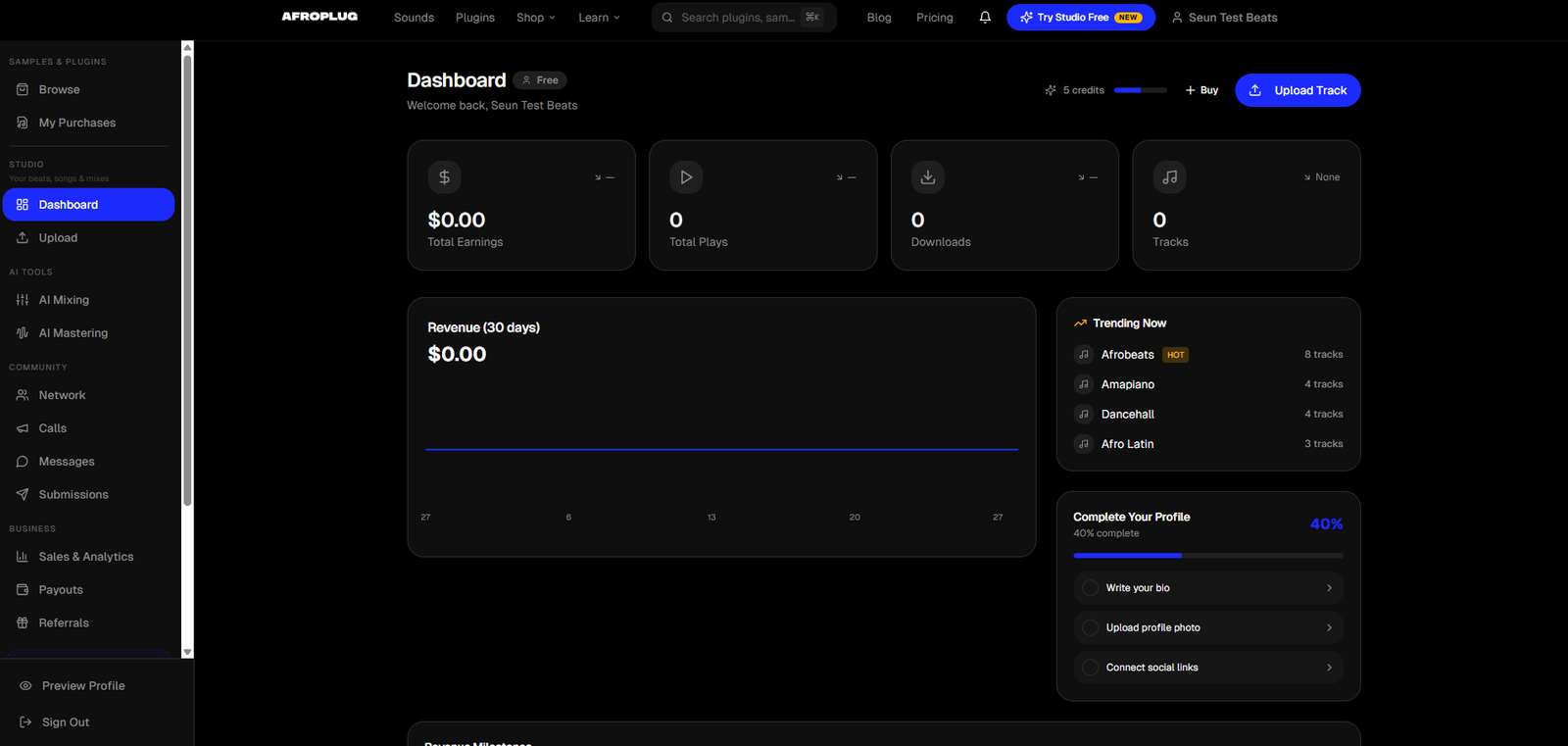Click the play icon on Total Plays card
The width and height of the screenshot is (1568, 746).
(x=686, y=177)
